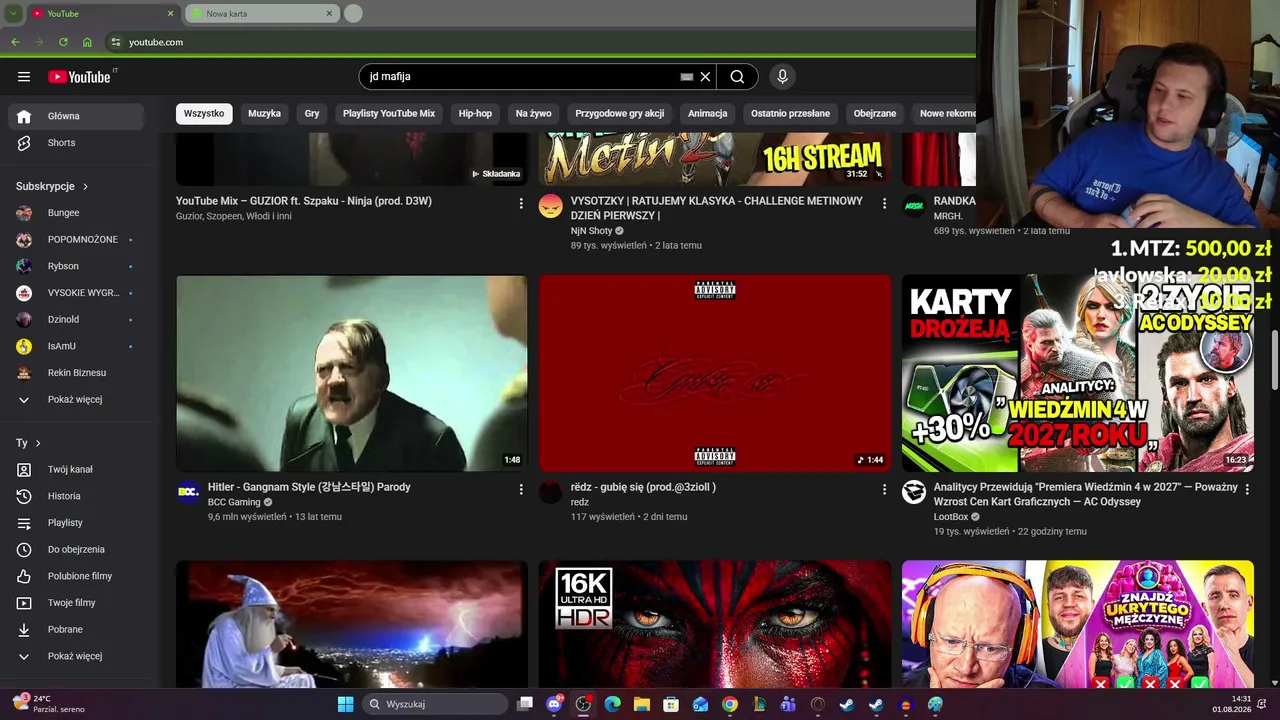
Task: Open more options for Hitler Gangnam Style video
Action: click(521, 489)
